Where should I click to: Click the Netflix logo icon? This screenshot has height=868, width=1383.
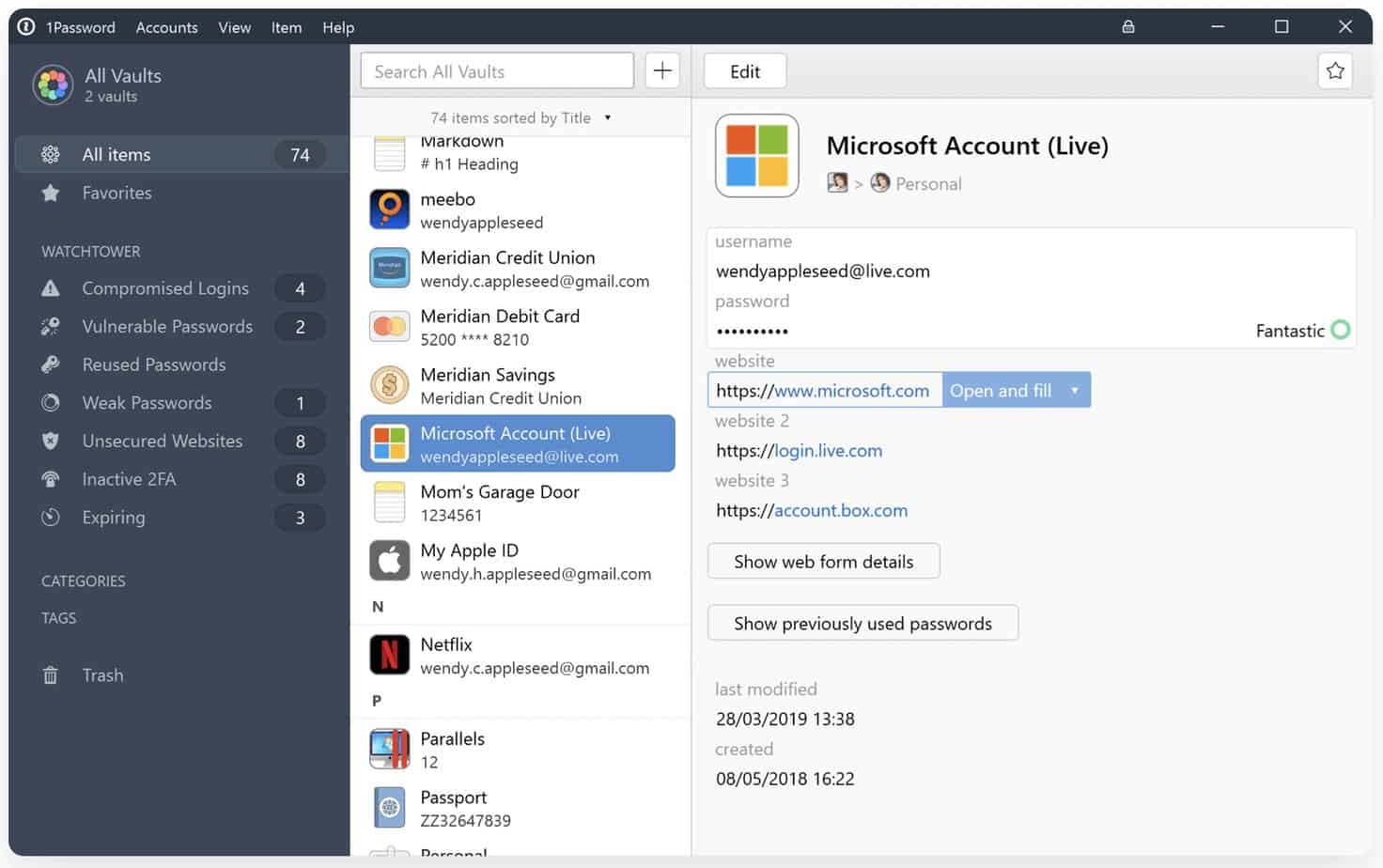coord(389,655)
